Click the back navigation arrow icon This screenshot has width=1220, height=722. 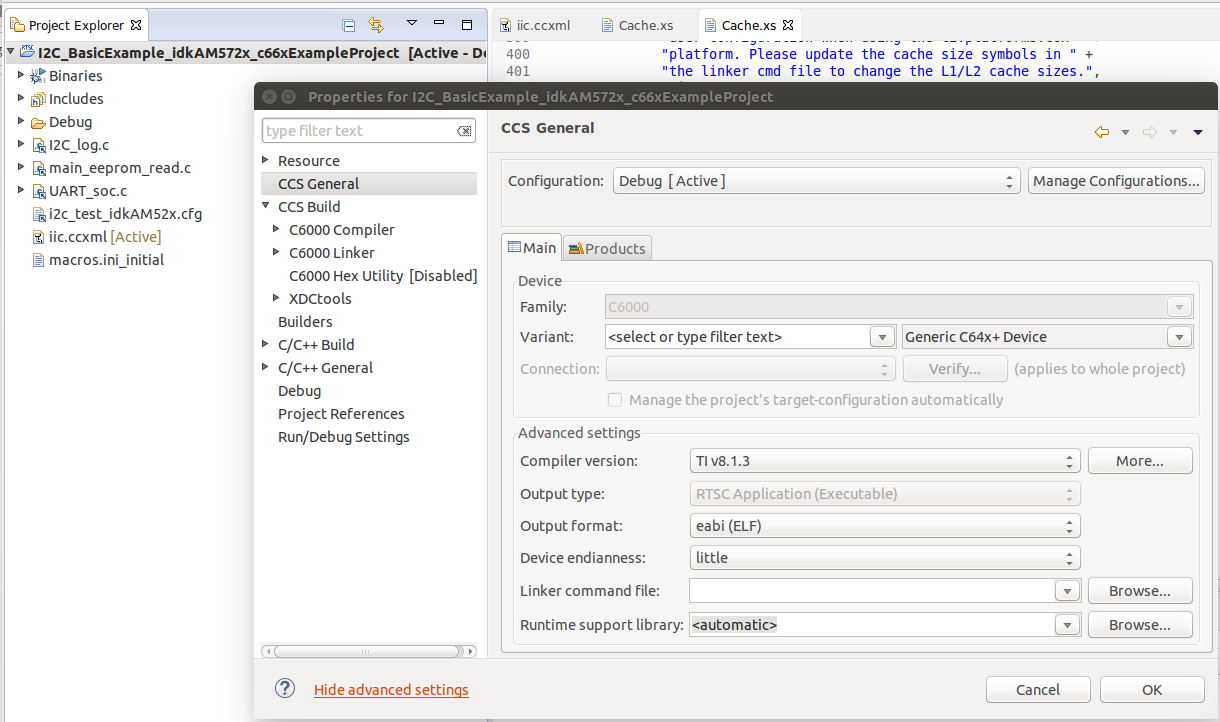1102,132
